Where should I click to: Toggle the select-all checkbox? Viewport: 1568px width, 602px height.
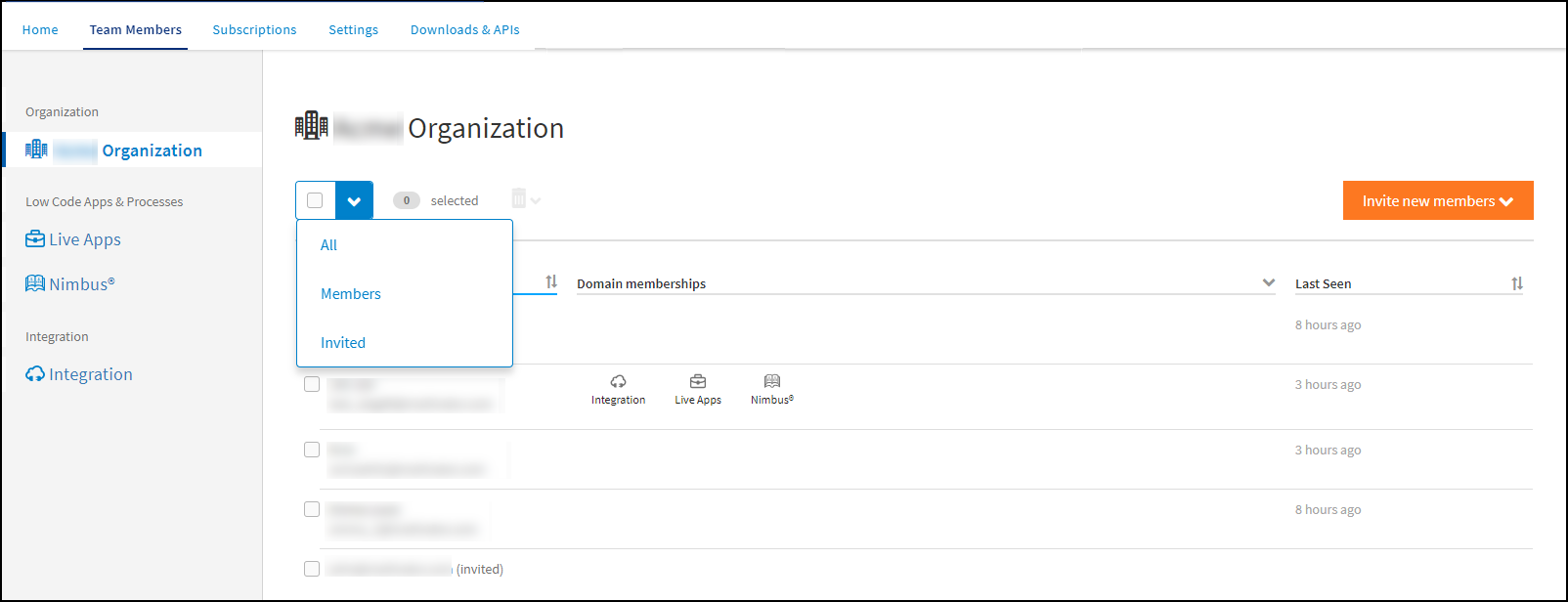[315, 200]
